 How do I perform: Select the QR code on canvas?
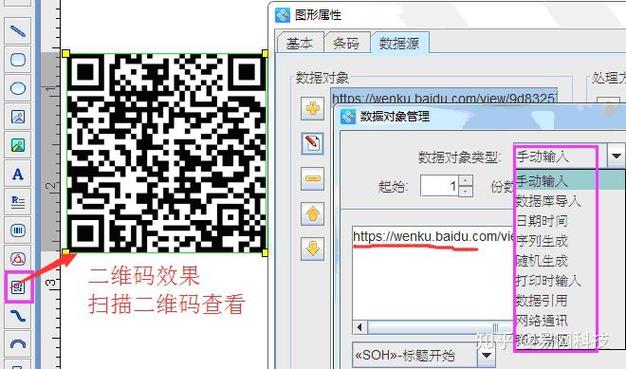click(166, 153)
